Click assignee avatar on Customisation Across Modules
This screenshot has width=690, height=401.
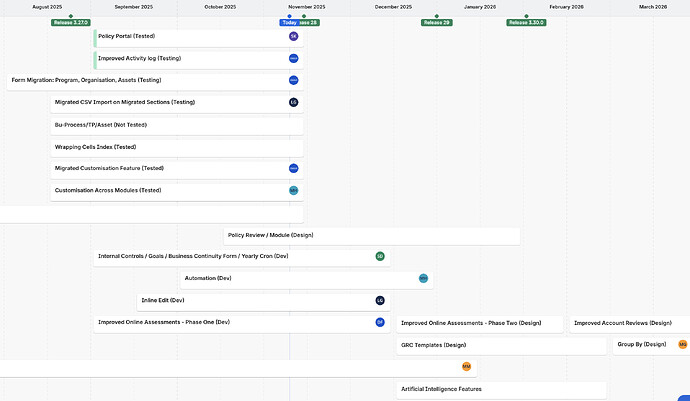click(294, 190)
